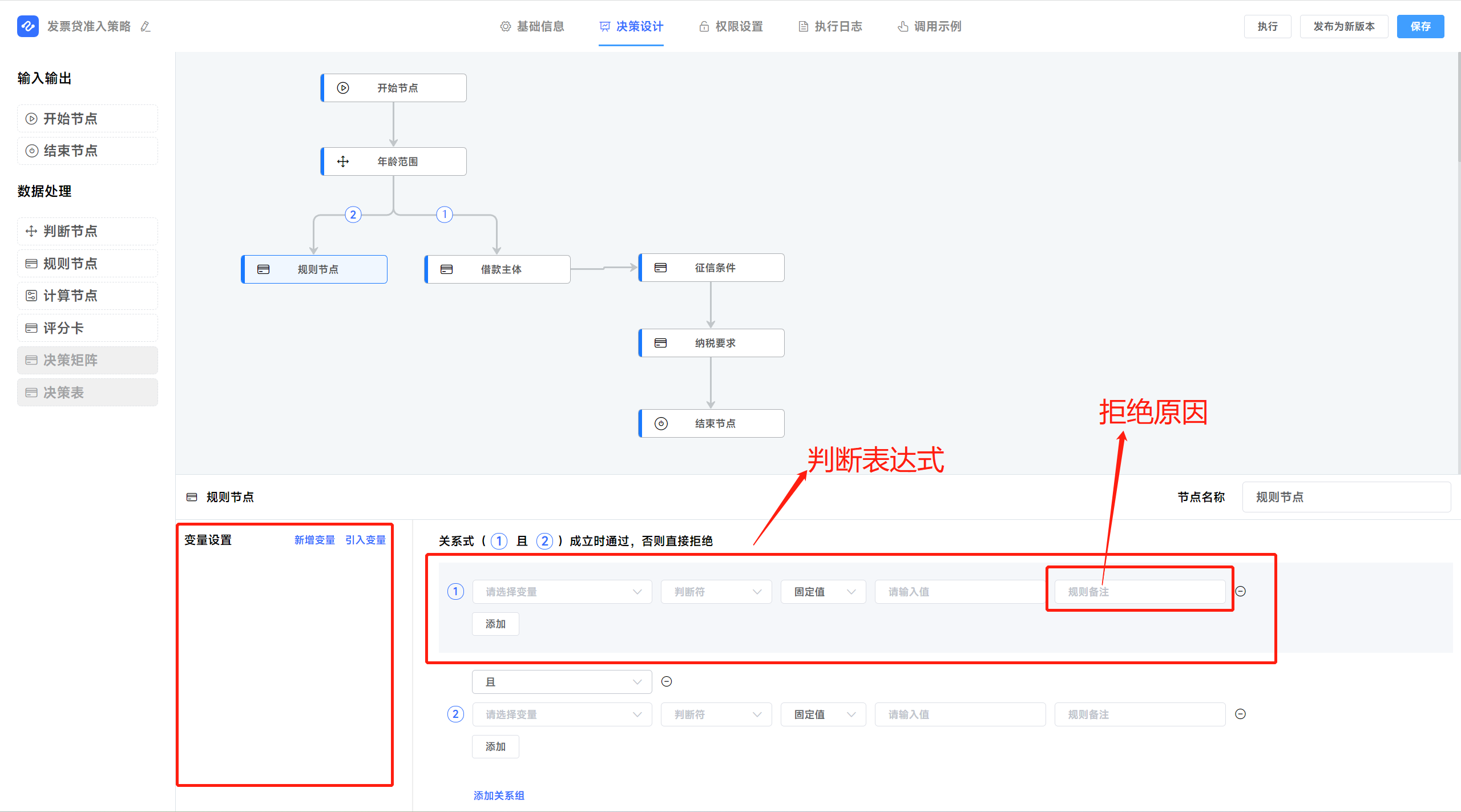The width and height of the screenshot is (1461, 812).
Task: Click the 添加关系组 link
Action: tap(499, 795)
